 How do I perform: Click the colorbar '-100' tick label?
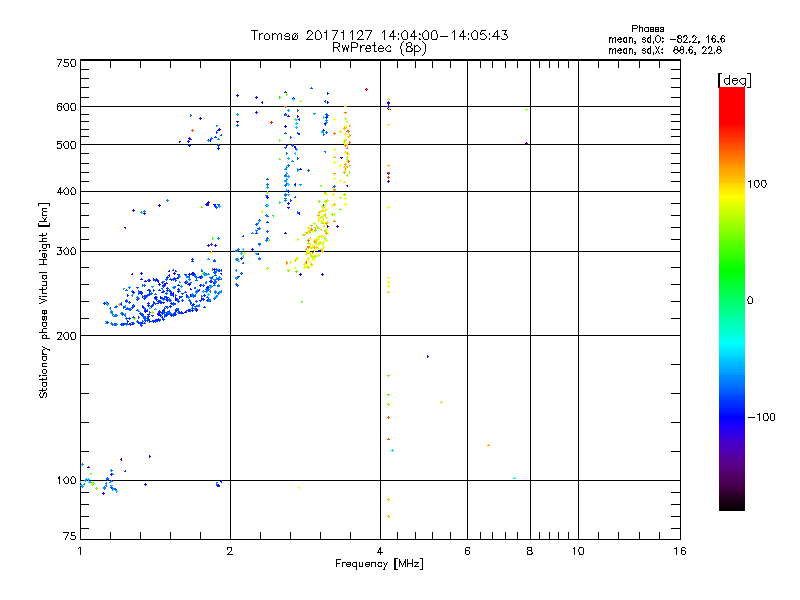(762, 417)
